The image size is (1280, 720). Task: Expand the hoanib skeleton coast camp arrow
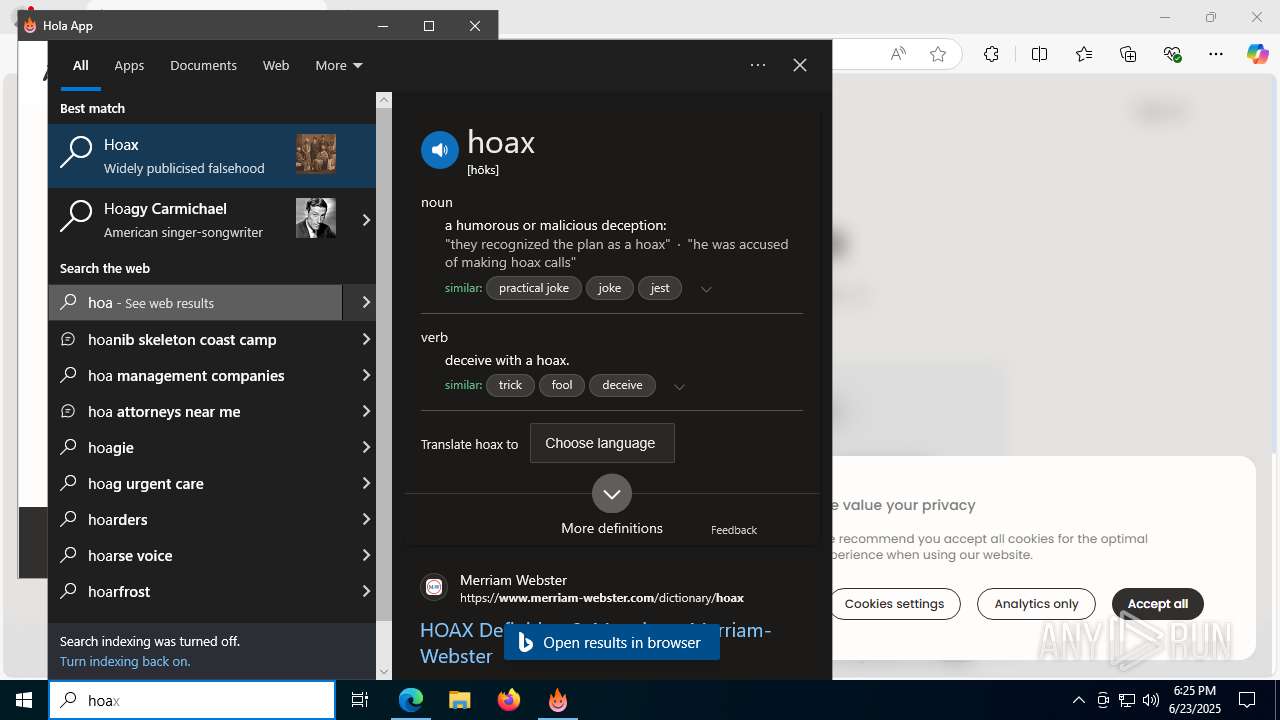click(366, 339)
